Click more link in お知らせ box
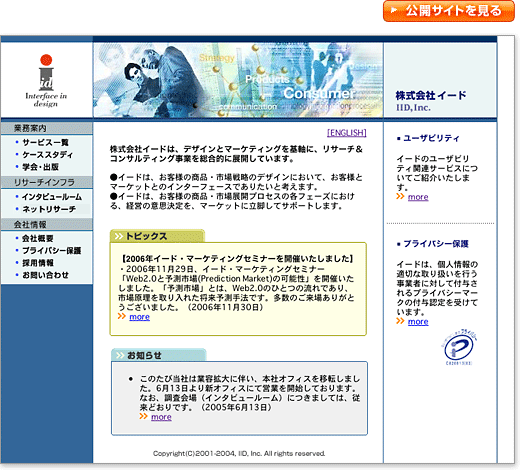Viewport: 520px width, 470px height. (x=161, y=417)
